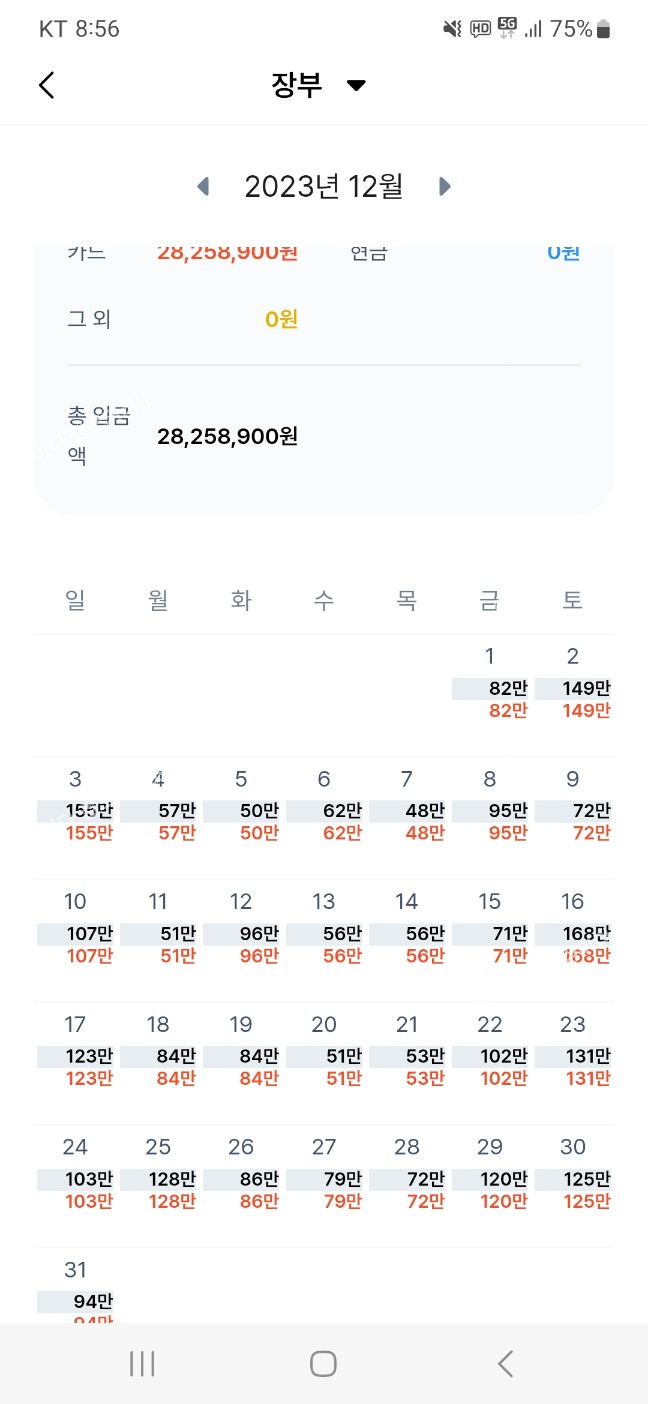This screenshot has height=1404, width=648.
Task: Select December 25 with 128만
Action: 159,1176
